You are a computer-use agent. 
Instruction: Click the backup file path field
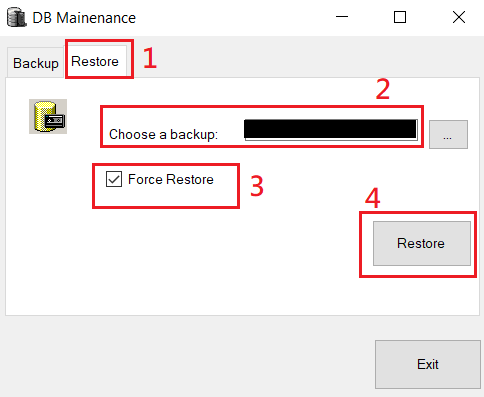tap(331, 130)
